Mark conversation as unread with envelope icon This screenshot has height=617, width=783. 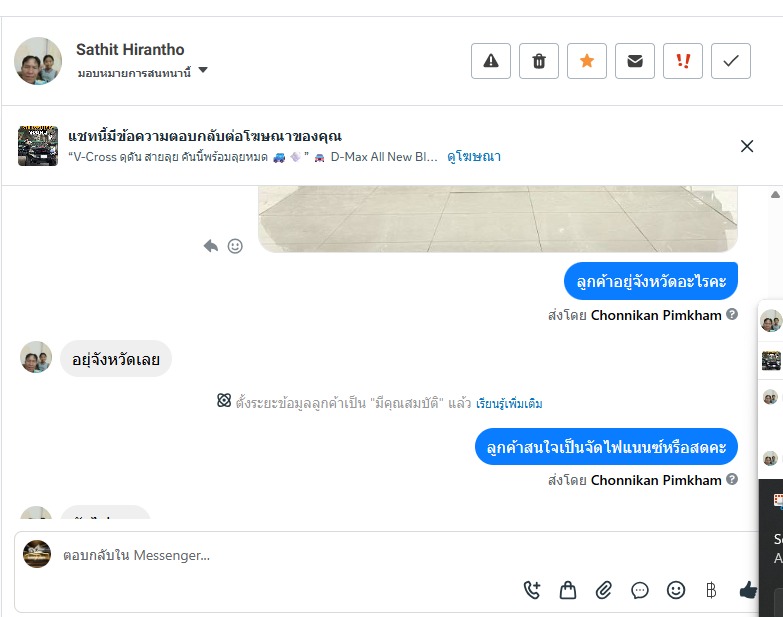[x=635, y=61]
